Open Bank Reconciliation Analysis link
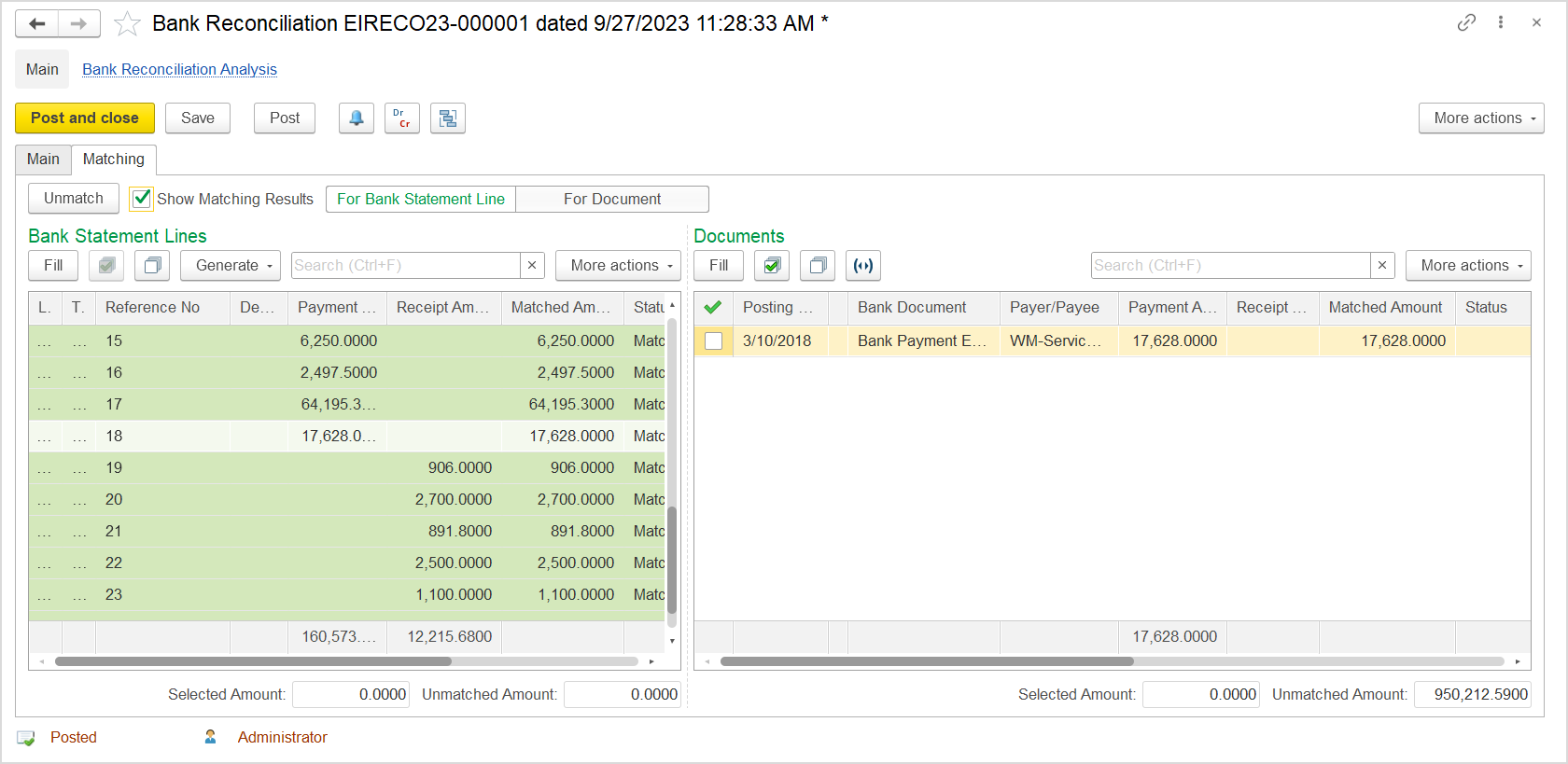The image size is (1568, 764). tap(179, 70)
